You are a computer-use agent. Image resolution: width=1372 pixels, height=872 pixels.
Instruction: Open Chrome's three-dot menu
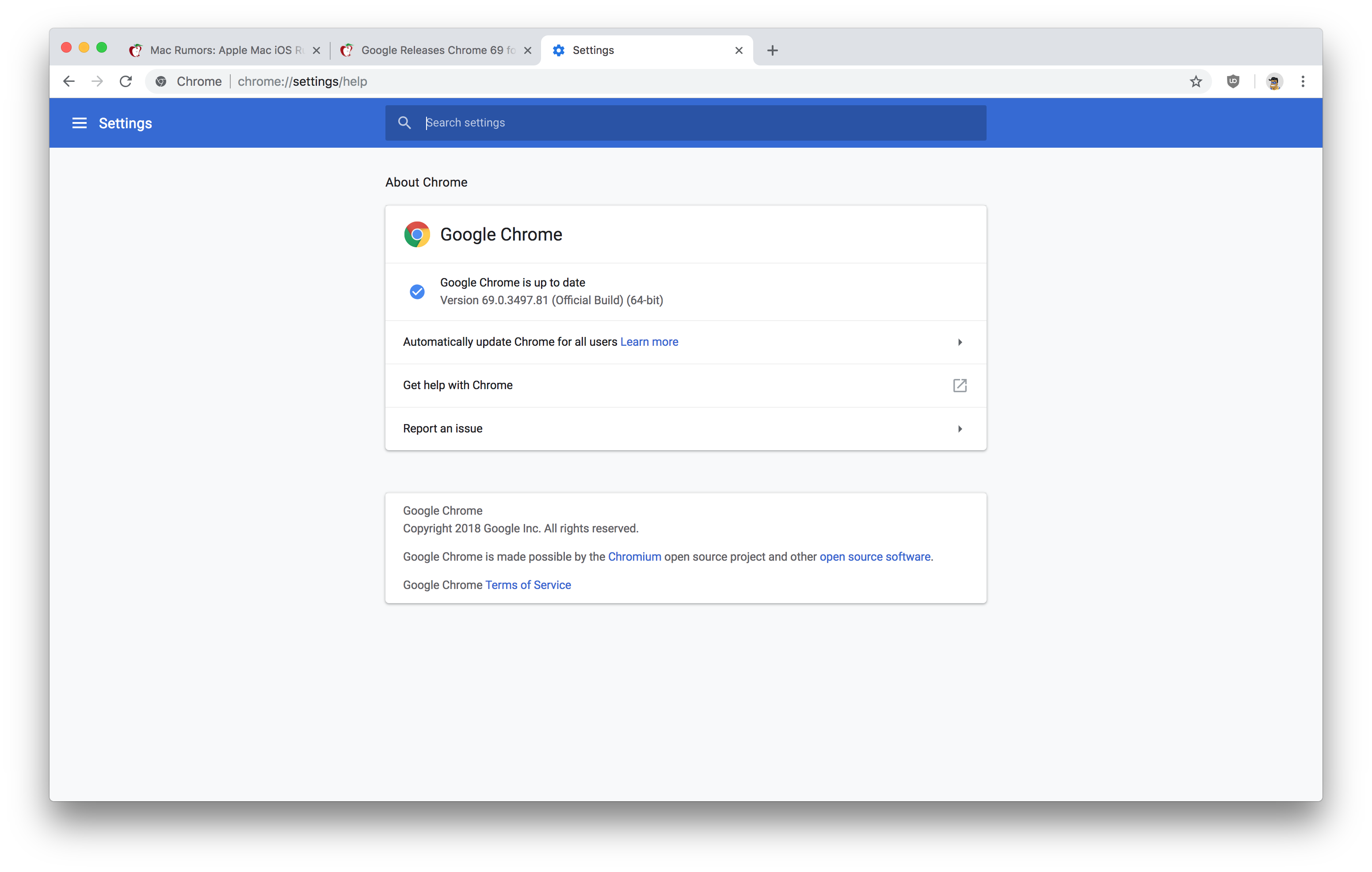(1303, 81)
